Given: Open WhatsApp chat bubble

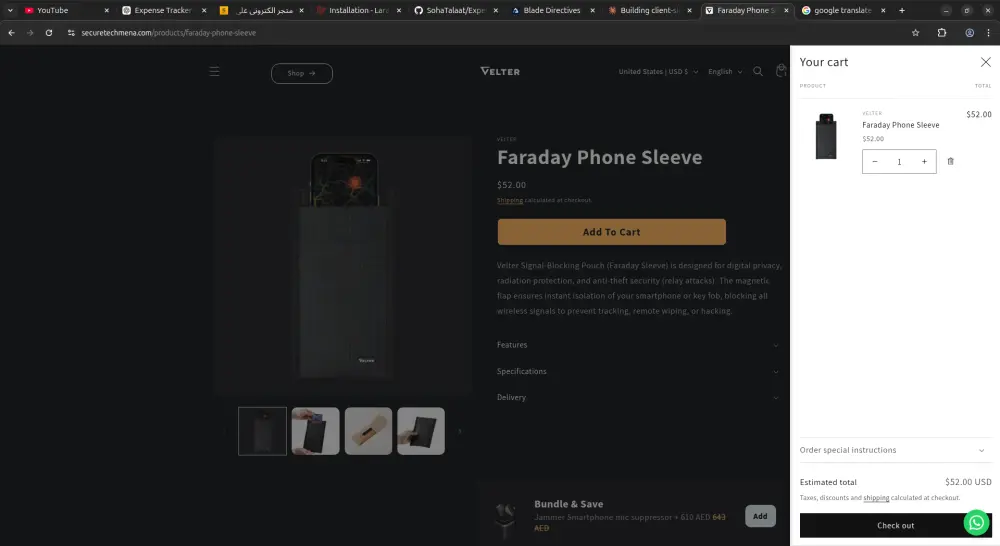Looking at the screenshot, I should tap(976, 522).
